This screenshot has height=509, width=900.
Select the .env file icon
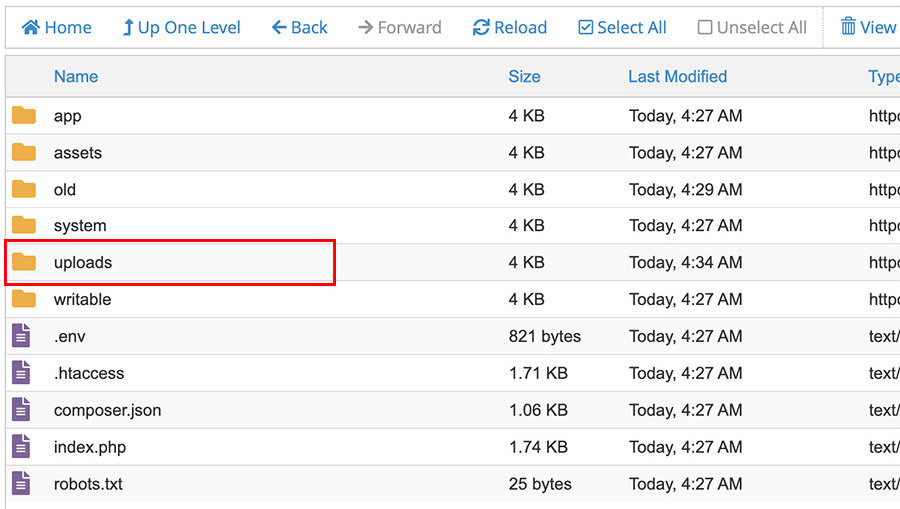22,336
